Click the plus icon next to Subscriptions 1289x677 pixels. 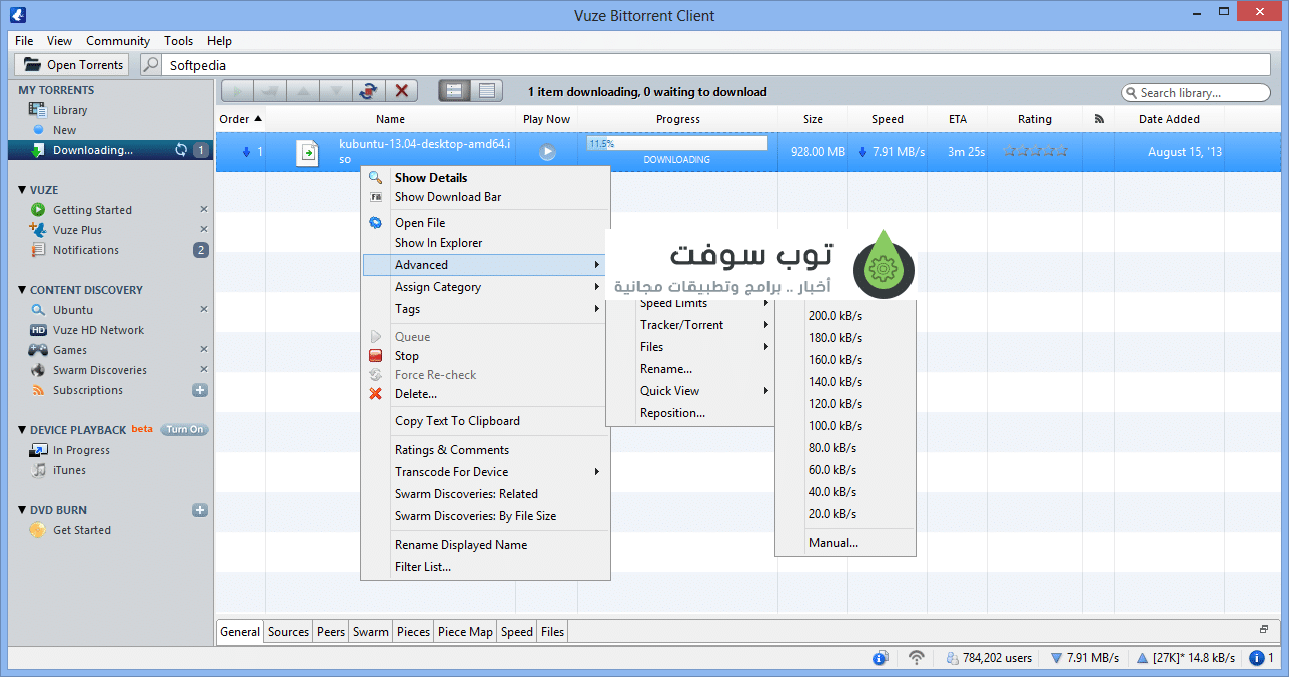point(200,390)
